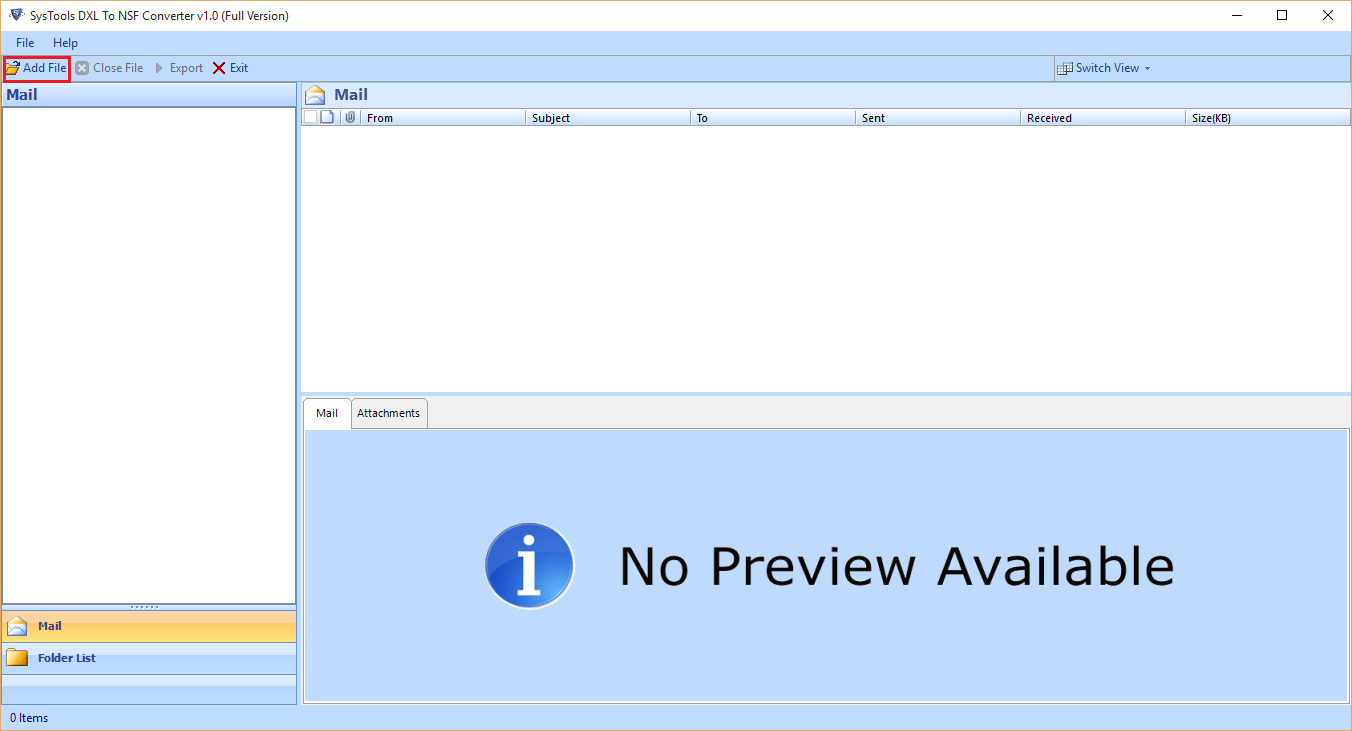Sort by the From column
This screenshot has height=731, width=1352.
coord(443,118)
